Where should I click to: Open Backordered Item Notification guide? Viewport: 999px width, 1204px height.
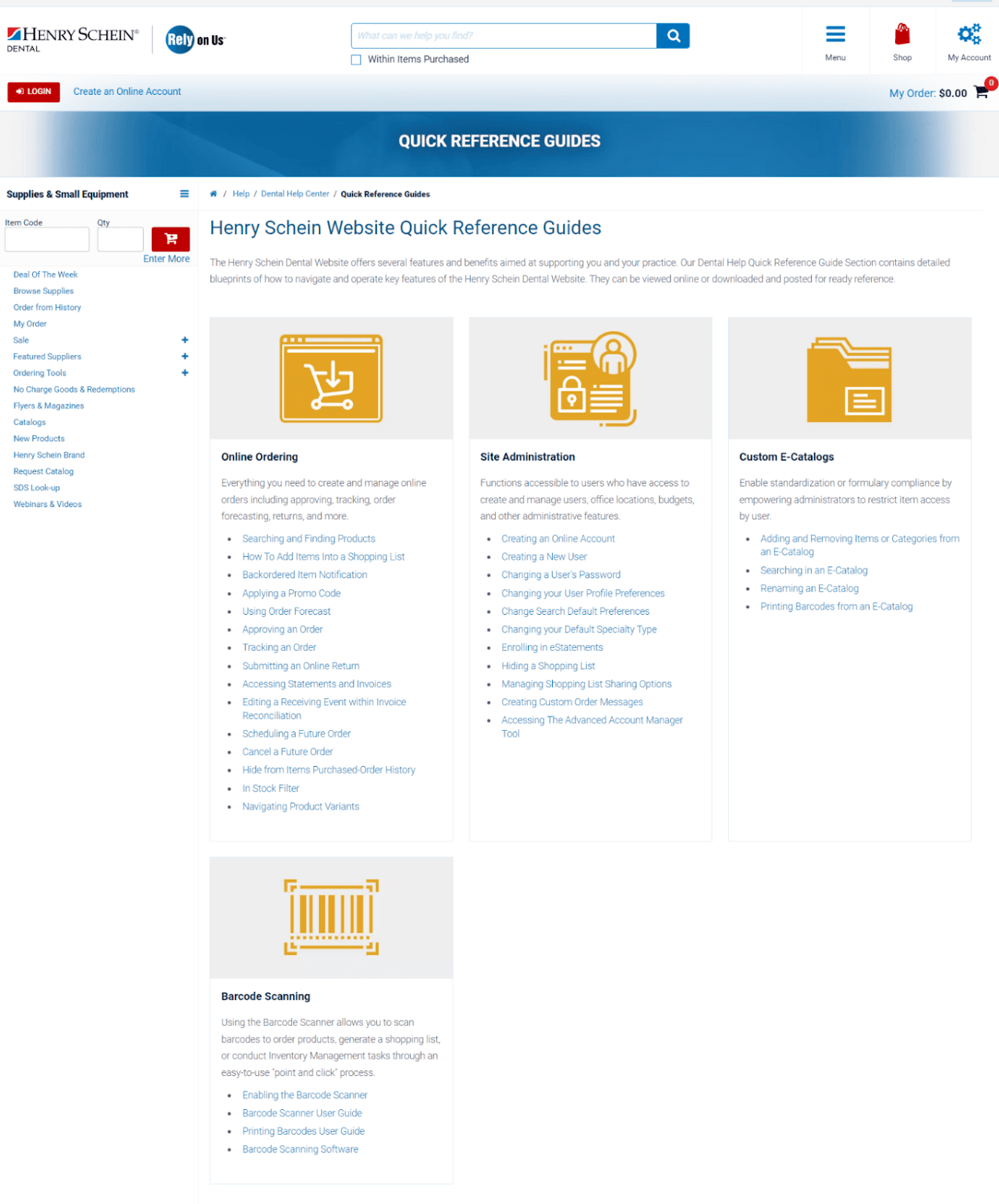[x=305, y=575]
